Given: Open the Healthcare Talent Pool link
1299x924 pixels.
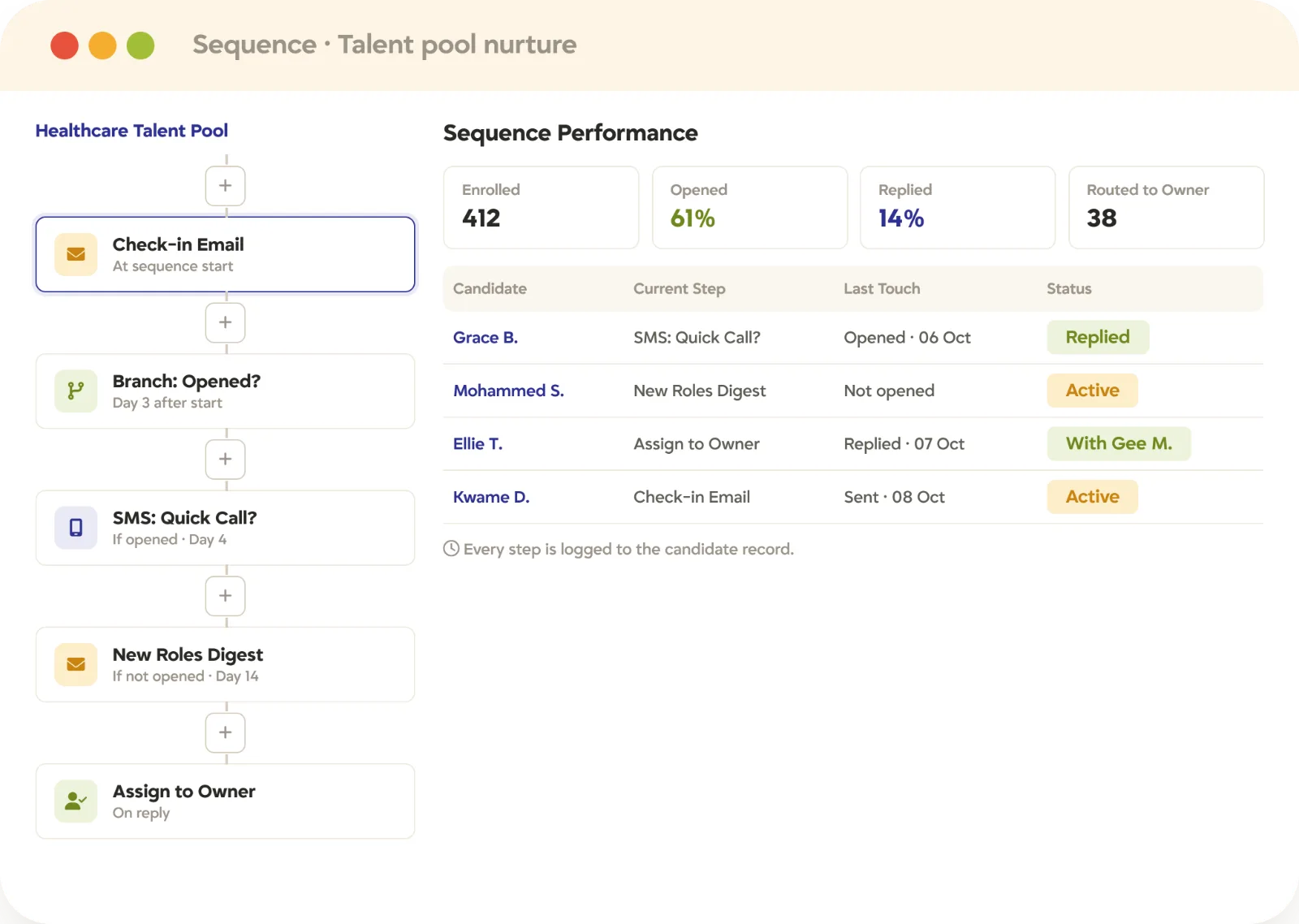Looking at the screenshot, I should click(x=132, y=131).
